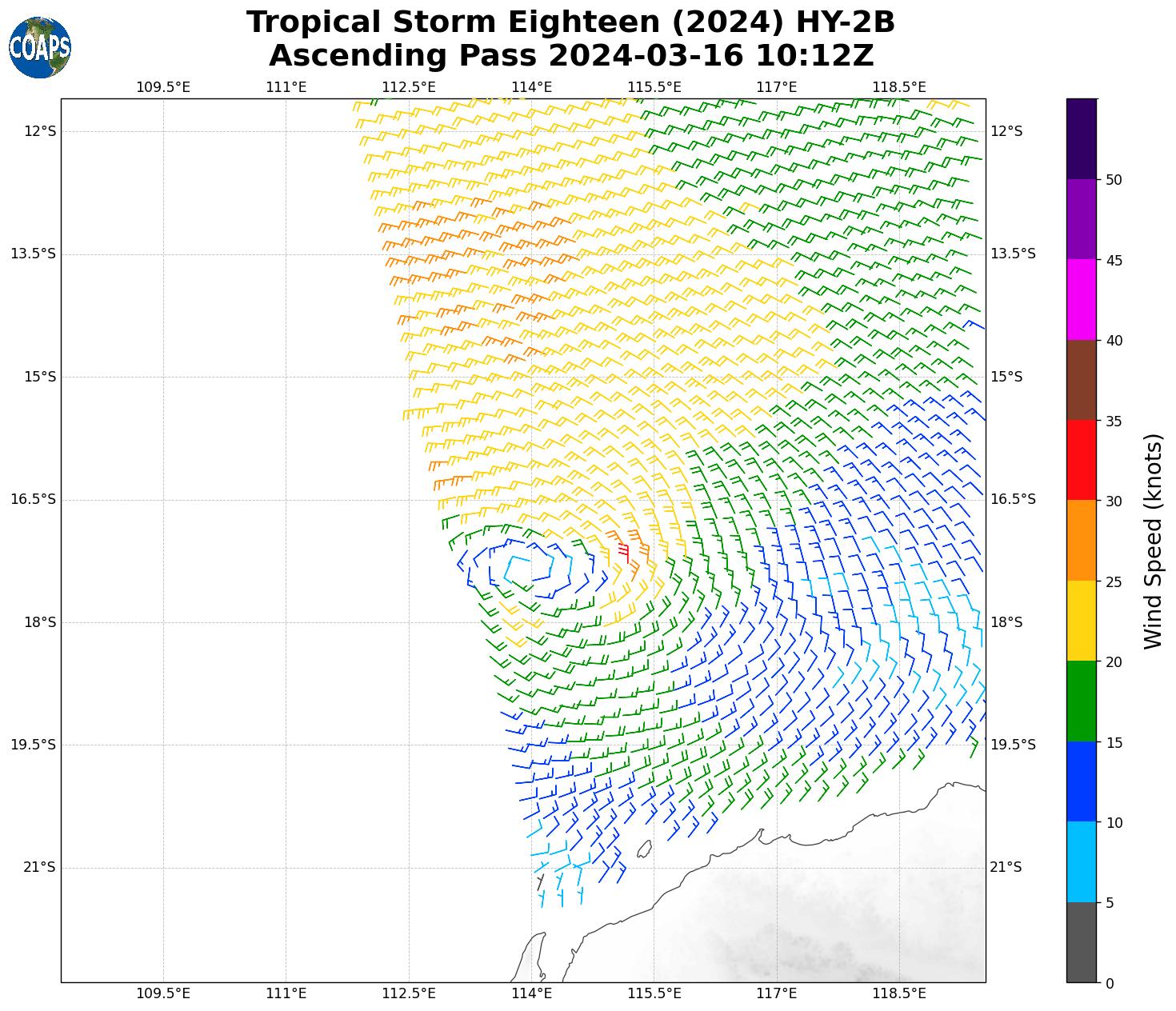Image resolution: width=1176 pixels, height=1011 pixels.
Task: Select the green 15-20 knot colorbar band
Action: (1081, 701)
